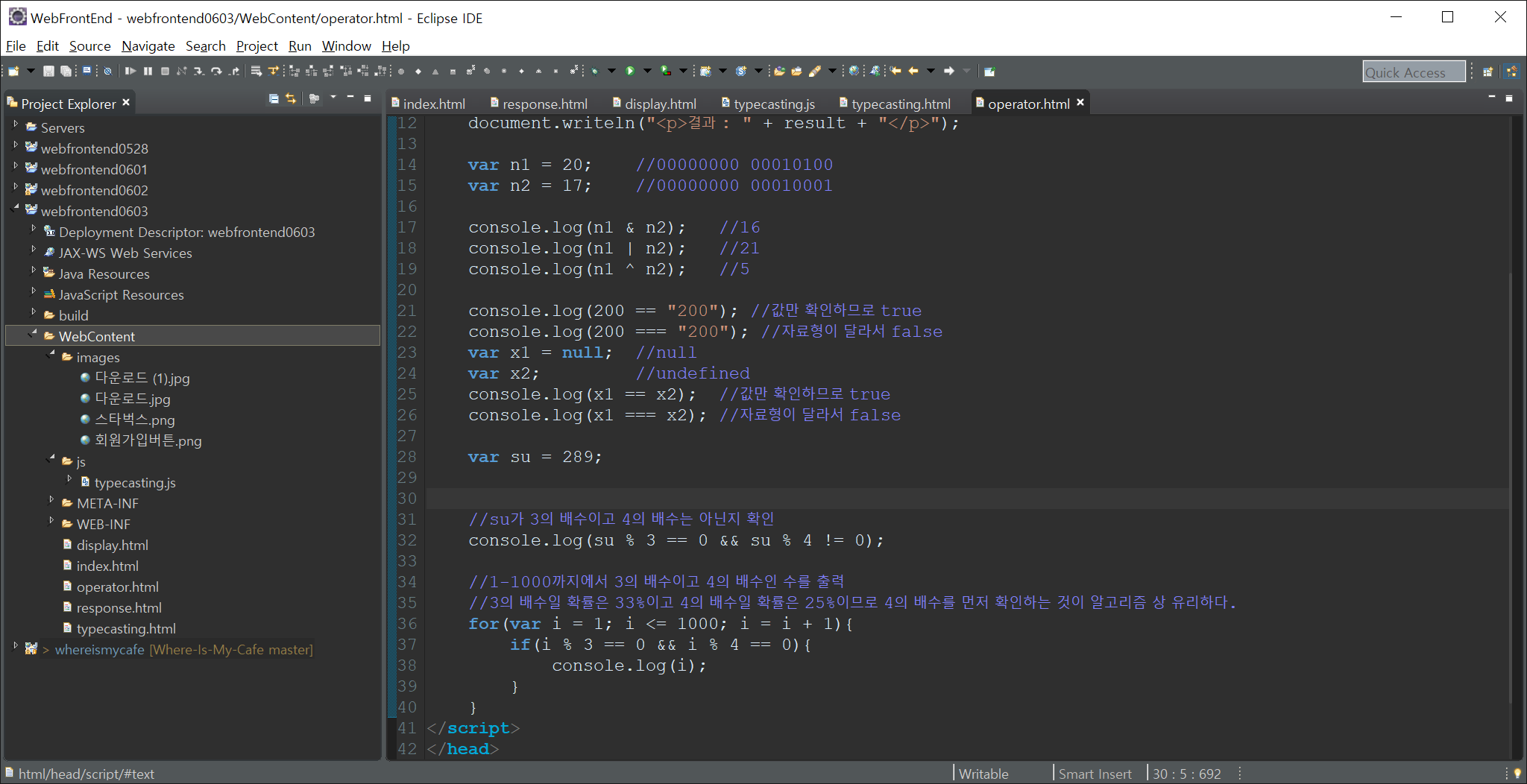This screenshot has width=1527, height=784.
Task: Click the New Dynamic Web Project icon
Action: click(x=705, y=72)
